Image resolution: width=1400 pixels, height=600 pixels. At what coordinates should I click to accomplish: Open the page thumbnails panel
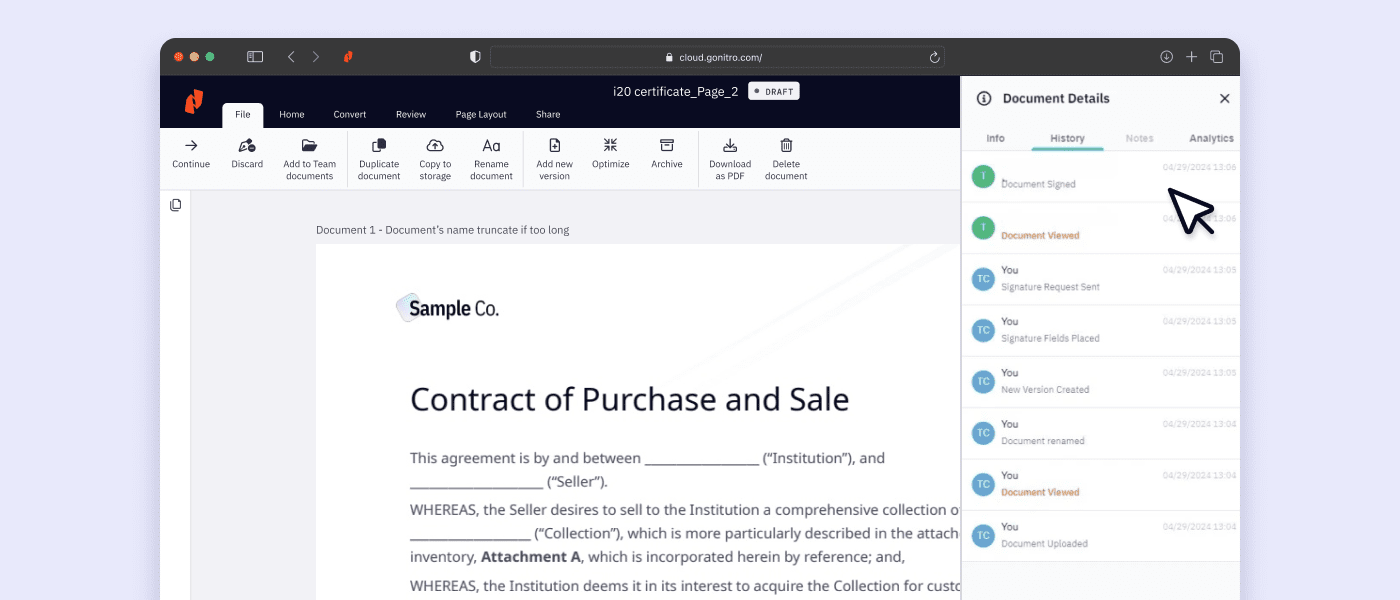click(x=175, y=204)
